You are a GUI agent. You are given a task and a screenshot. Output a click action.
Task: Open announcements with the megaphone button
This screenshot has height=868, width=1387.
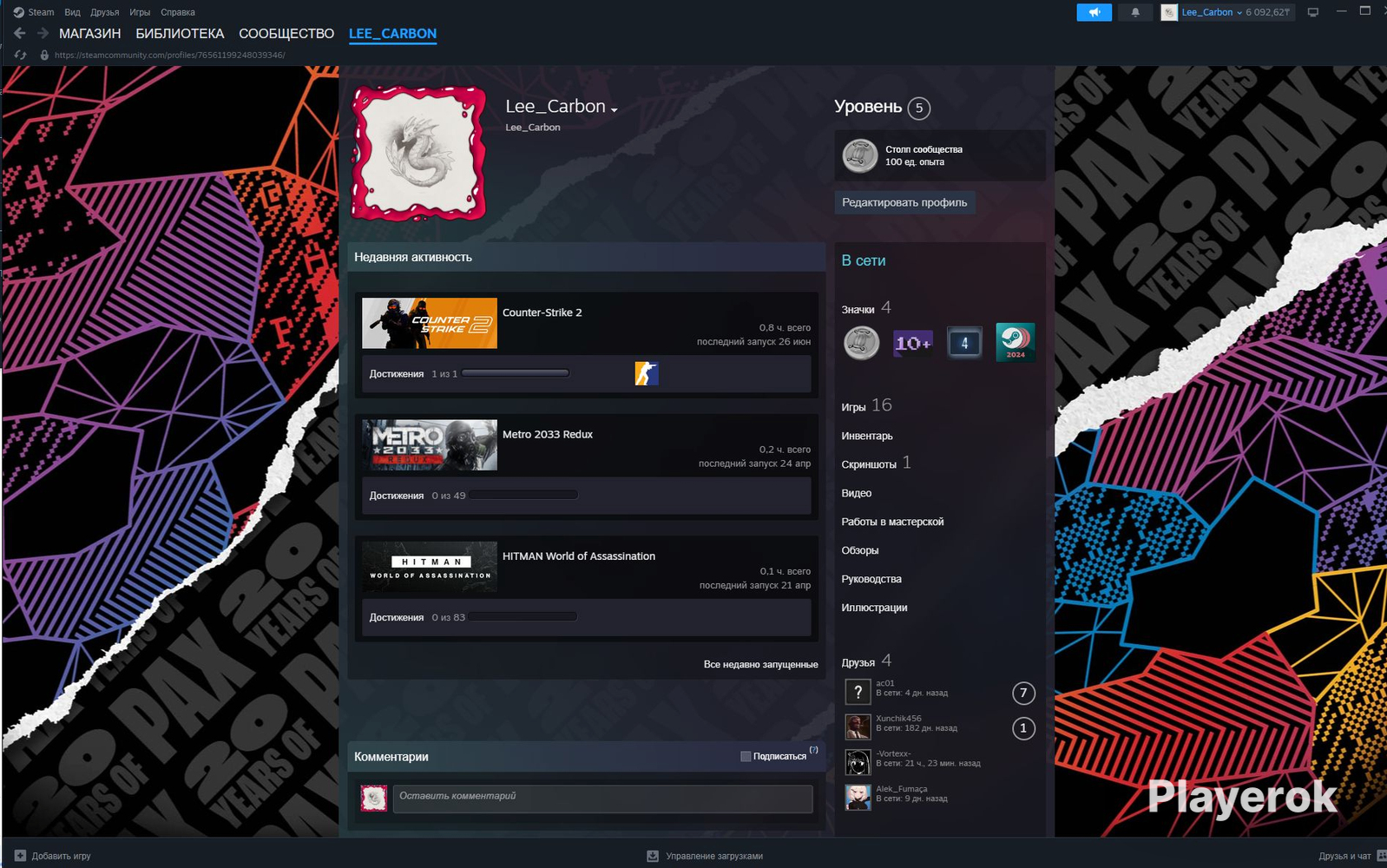(1094, 12)
